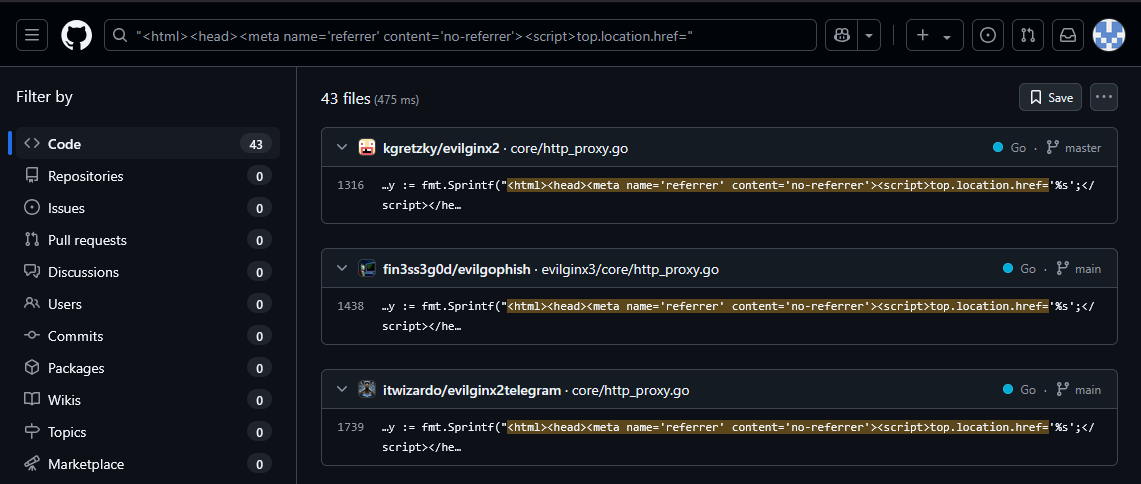Filter by Repositories

pyautogui.click(x=148, y=176)
